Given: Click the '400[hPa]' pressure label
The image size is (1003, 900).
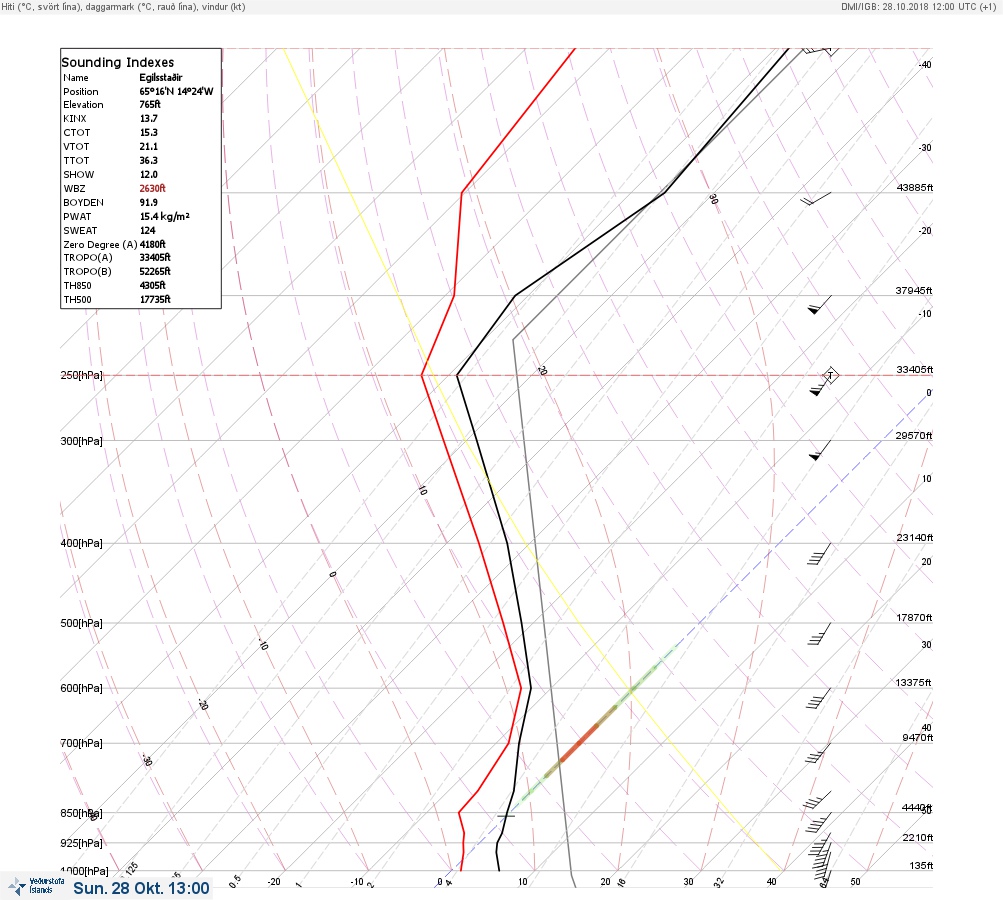Looking at the screenshot, I should click(x=81, y=543).
